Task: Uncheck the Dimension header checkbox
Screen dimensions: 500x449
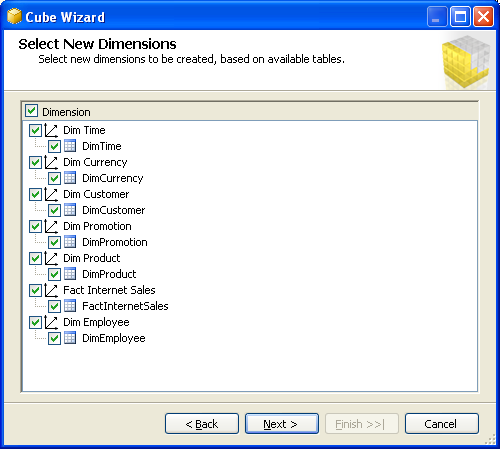Action: click(31, 111)
